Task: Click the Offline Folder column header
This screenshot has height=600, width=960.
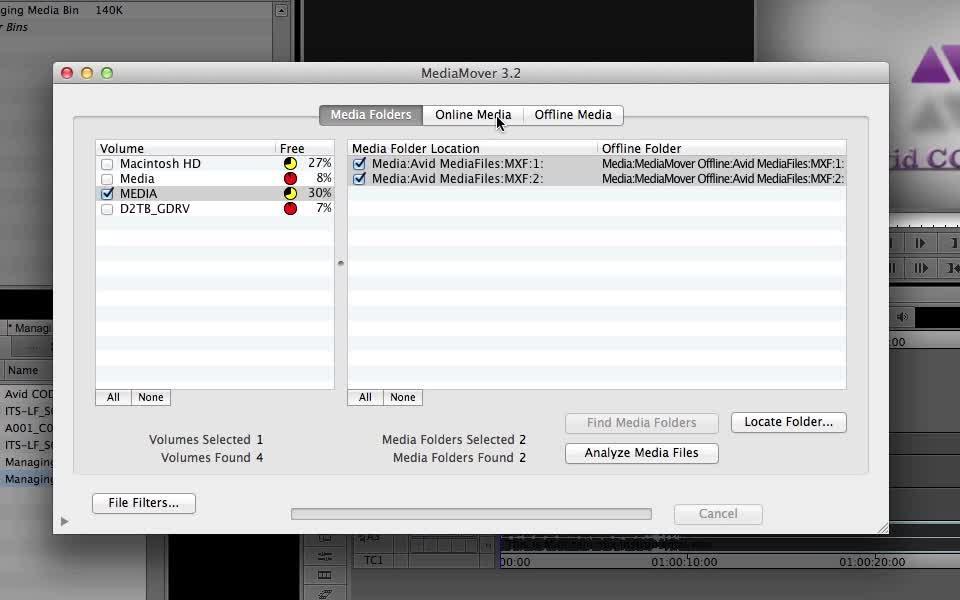Action: pos(722,148)
